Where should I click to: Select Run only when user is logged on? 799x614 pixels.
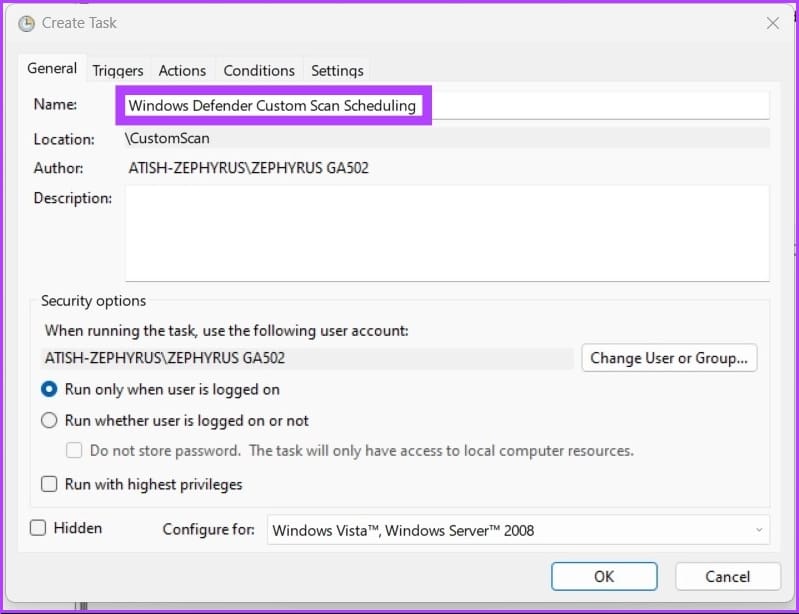point(49,389)
